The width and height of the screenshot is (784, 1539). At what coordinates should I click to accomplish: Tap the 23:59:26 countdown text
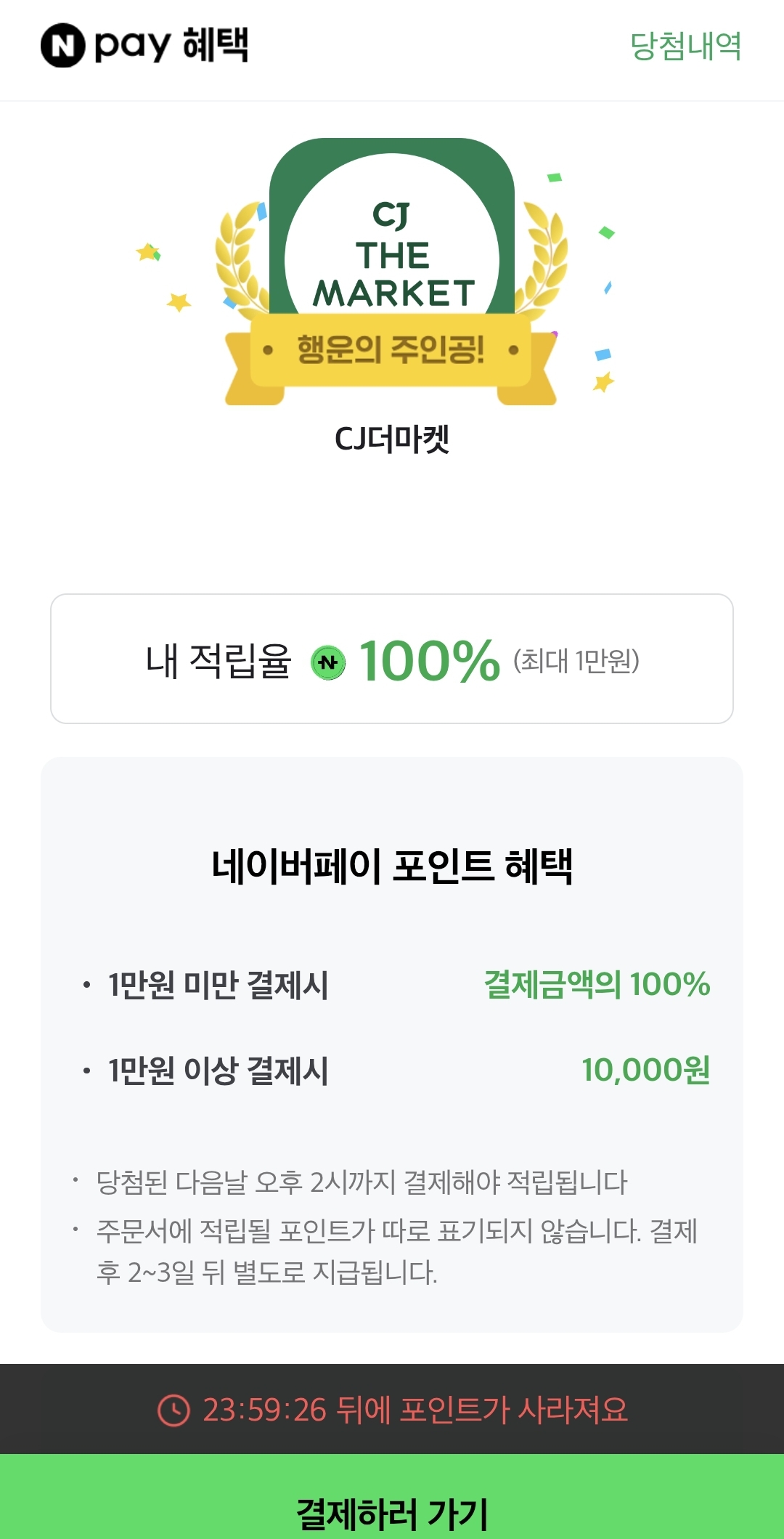[x=265, y=1410]
